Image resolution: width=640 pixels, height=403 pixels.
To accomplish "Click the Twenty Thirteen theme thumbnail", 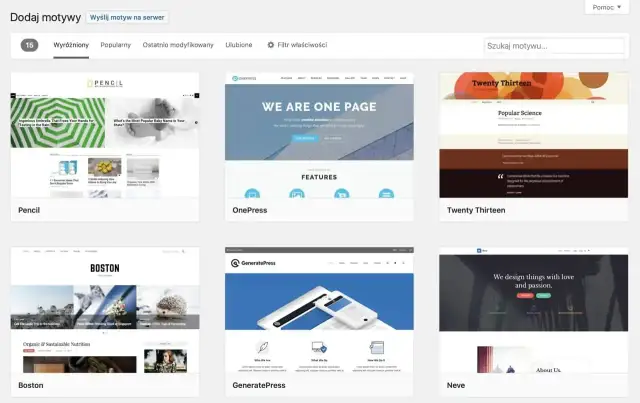I will [533, 135].
